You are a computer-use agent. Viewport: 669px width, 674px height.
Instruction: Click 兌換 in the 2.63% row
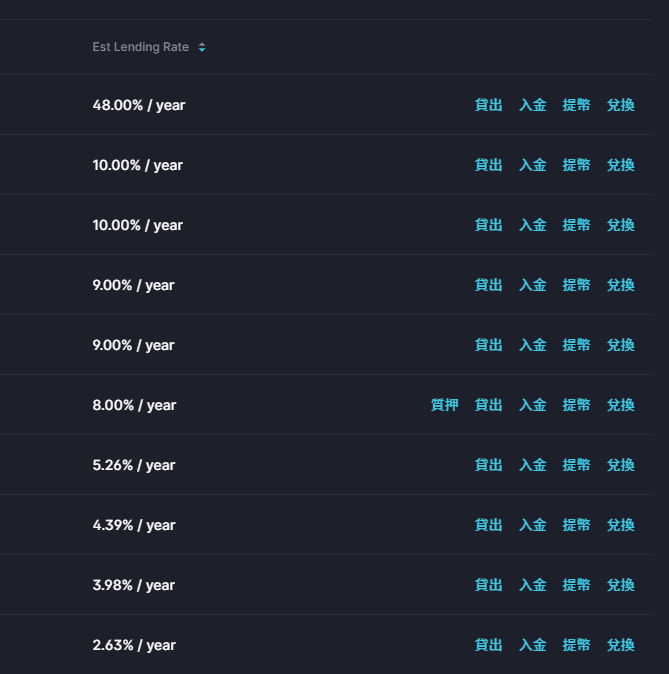(x=620, y=645)
